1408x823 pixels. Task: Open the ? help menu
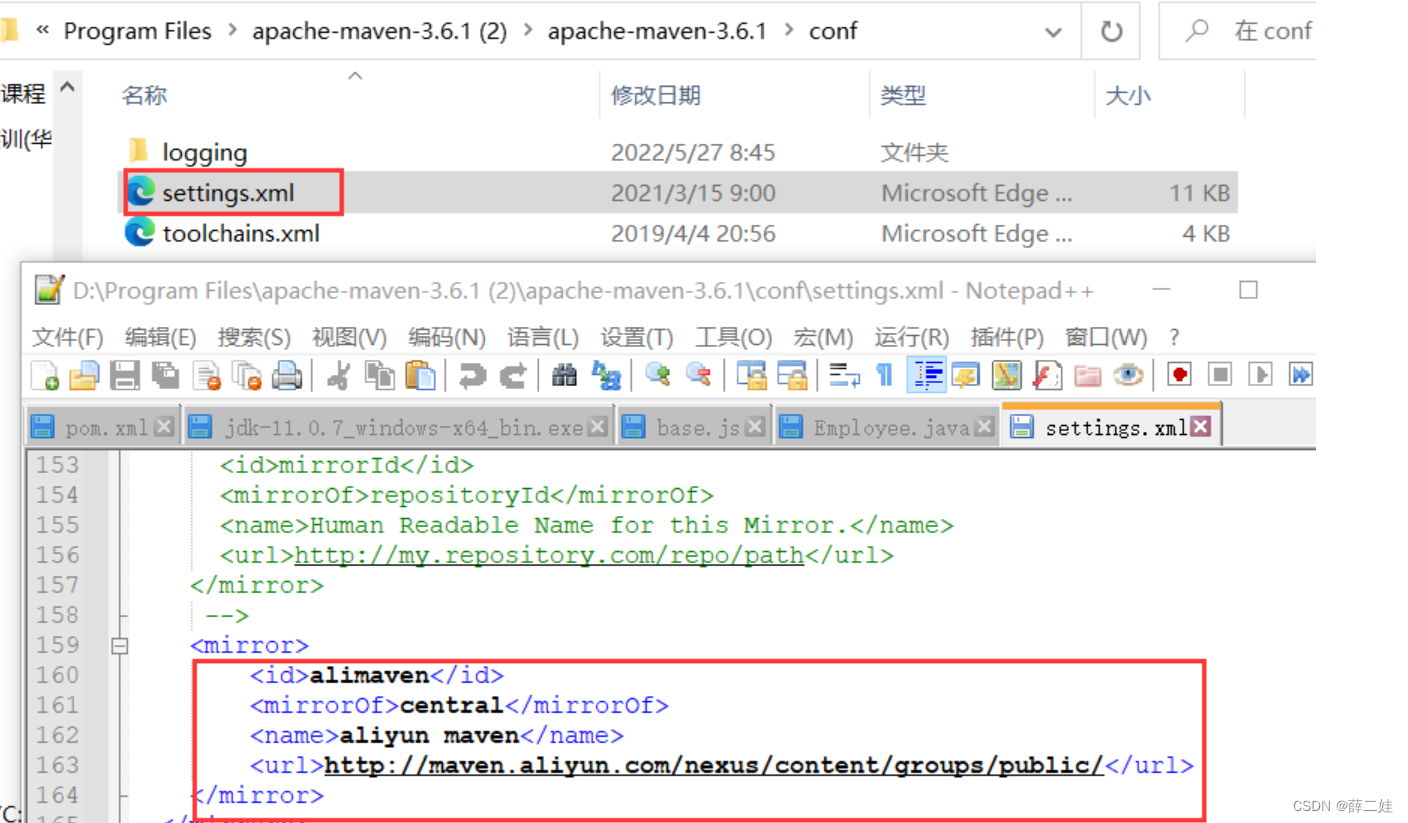click(x=1174, y=337)
